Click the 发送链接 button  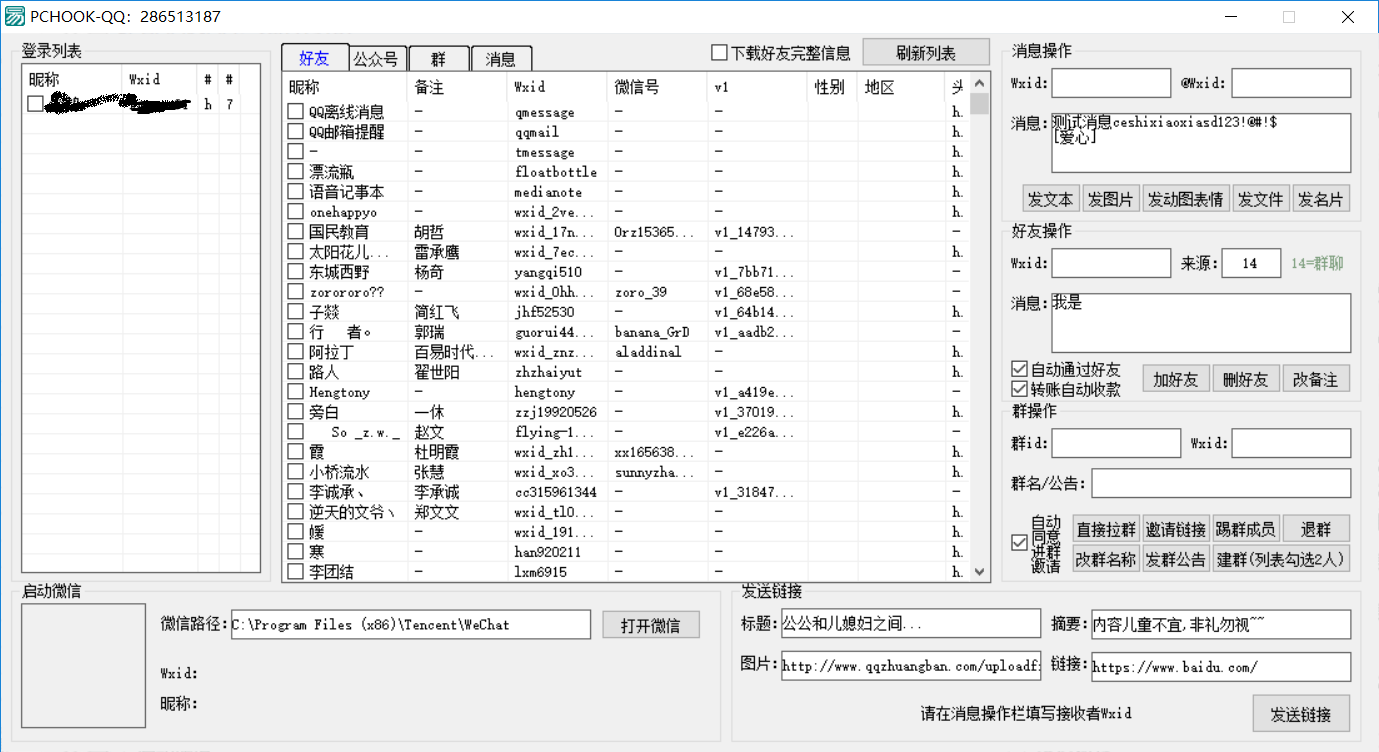[1301, 715]
